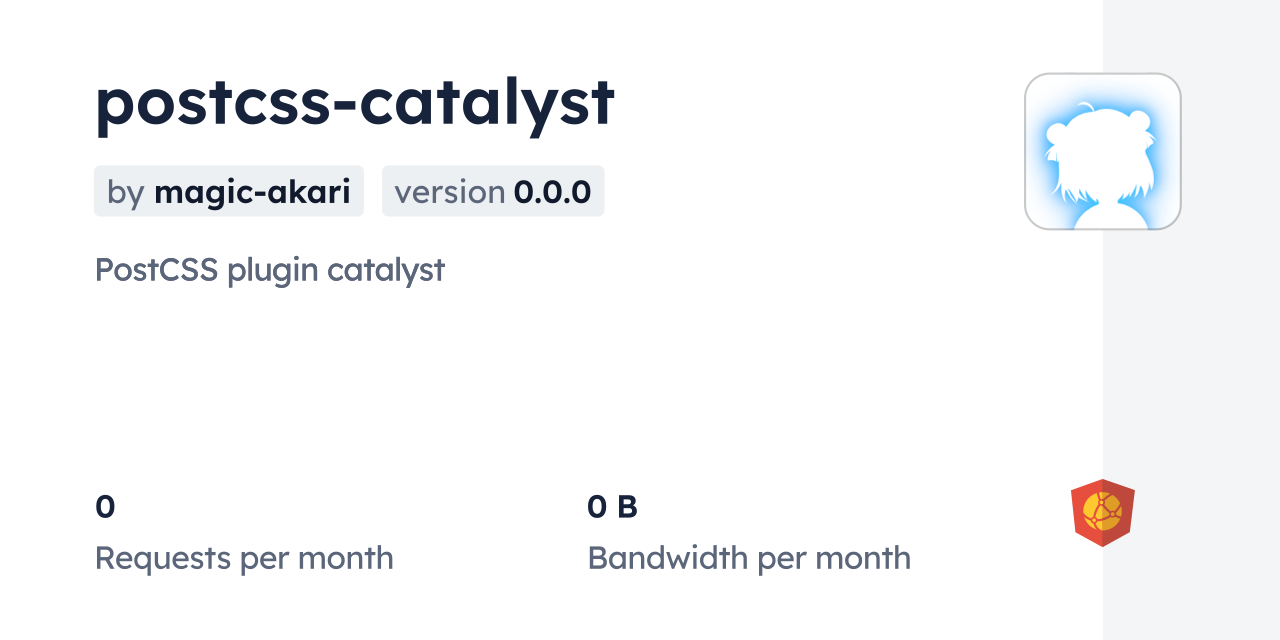Click the "Bandwidth per month" label
The width and height of the screenshot is (1280, 640).
coord(749,558)
